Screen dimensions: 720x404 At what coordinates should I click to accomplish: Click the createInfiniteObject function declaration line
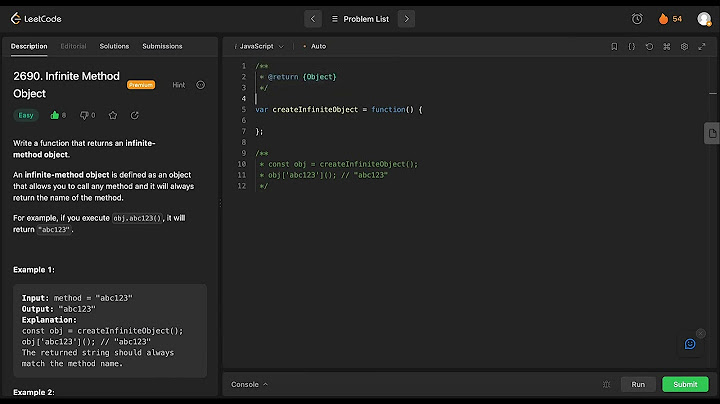point(339,110)
